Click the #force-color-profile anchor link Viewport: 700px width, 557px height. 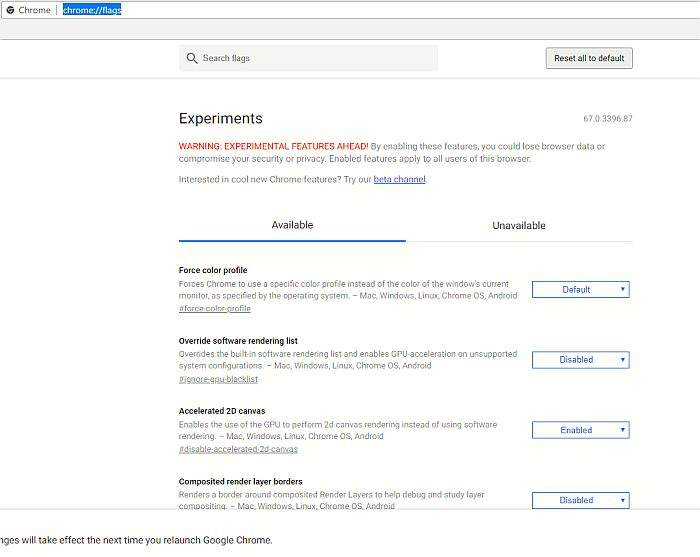214,309
